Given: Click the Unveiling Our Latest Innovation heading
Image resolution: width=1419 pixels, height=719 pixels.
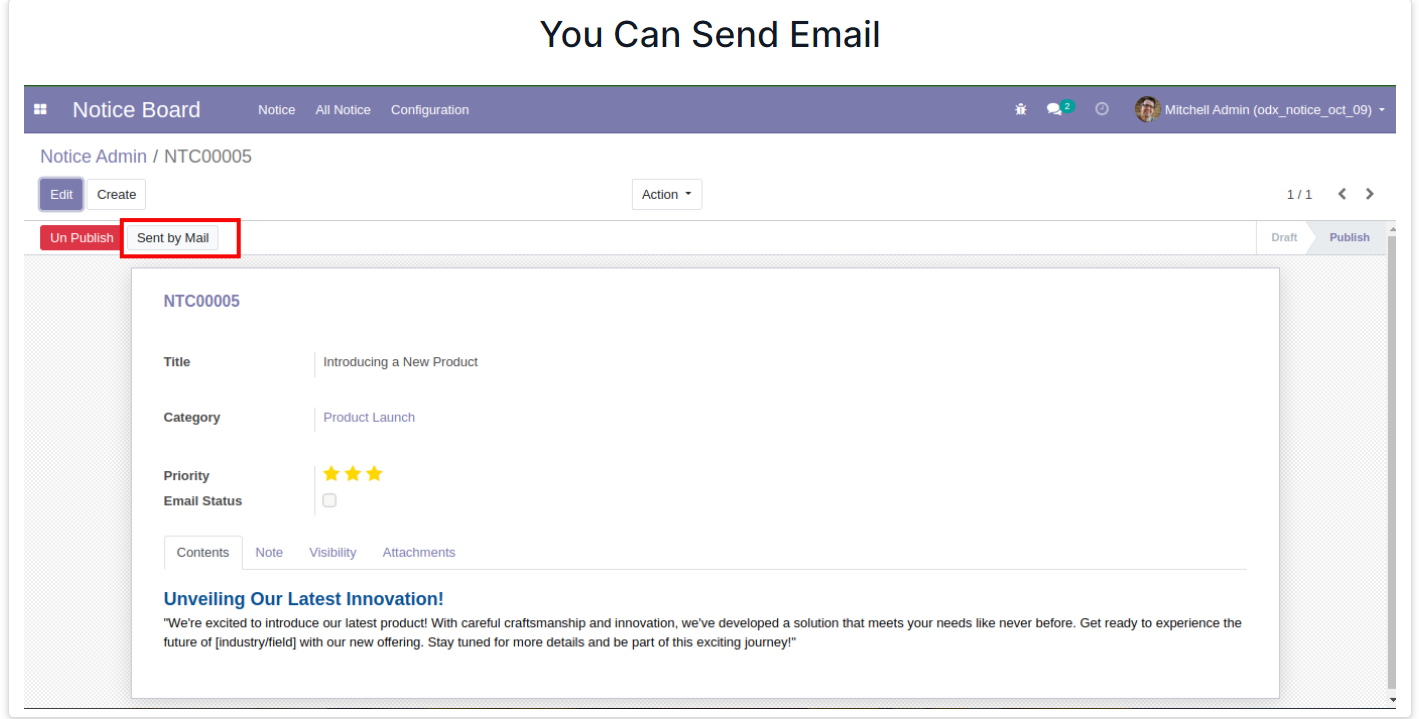Looking at the screenshot, I should pyautogui.click(x=304, y=599).
